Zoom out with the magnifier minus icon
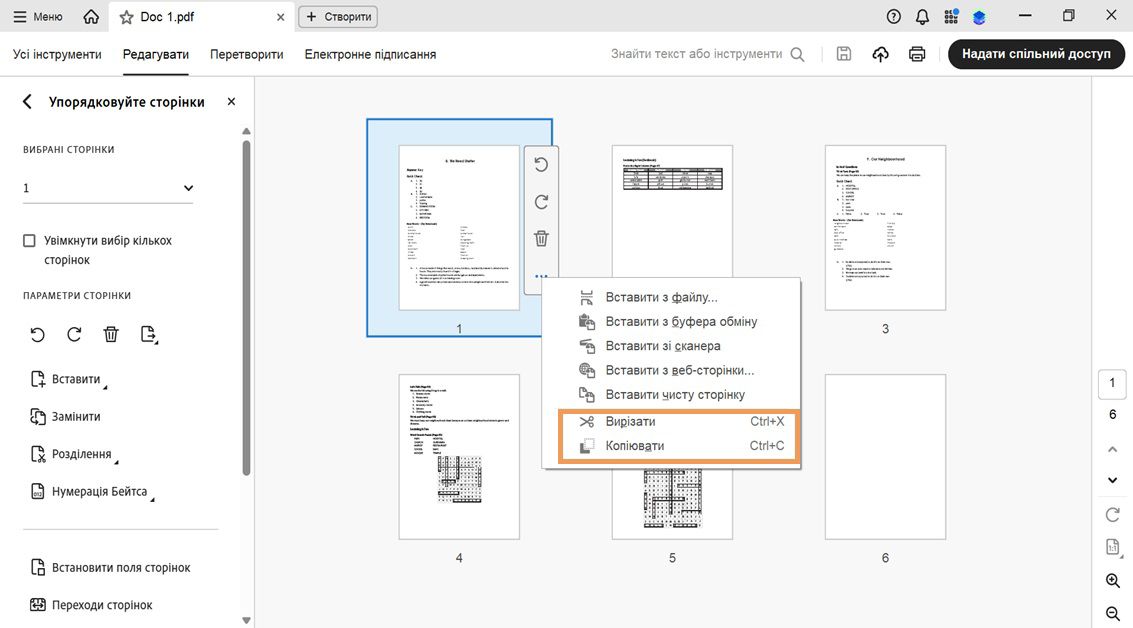The height and width of the screenshot is (628, 1133). pyautogui.click(x=1113, y=614)
